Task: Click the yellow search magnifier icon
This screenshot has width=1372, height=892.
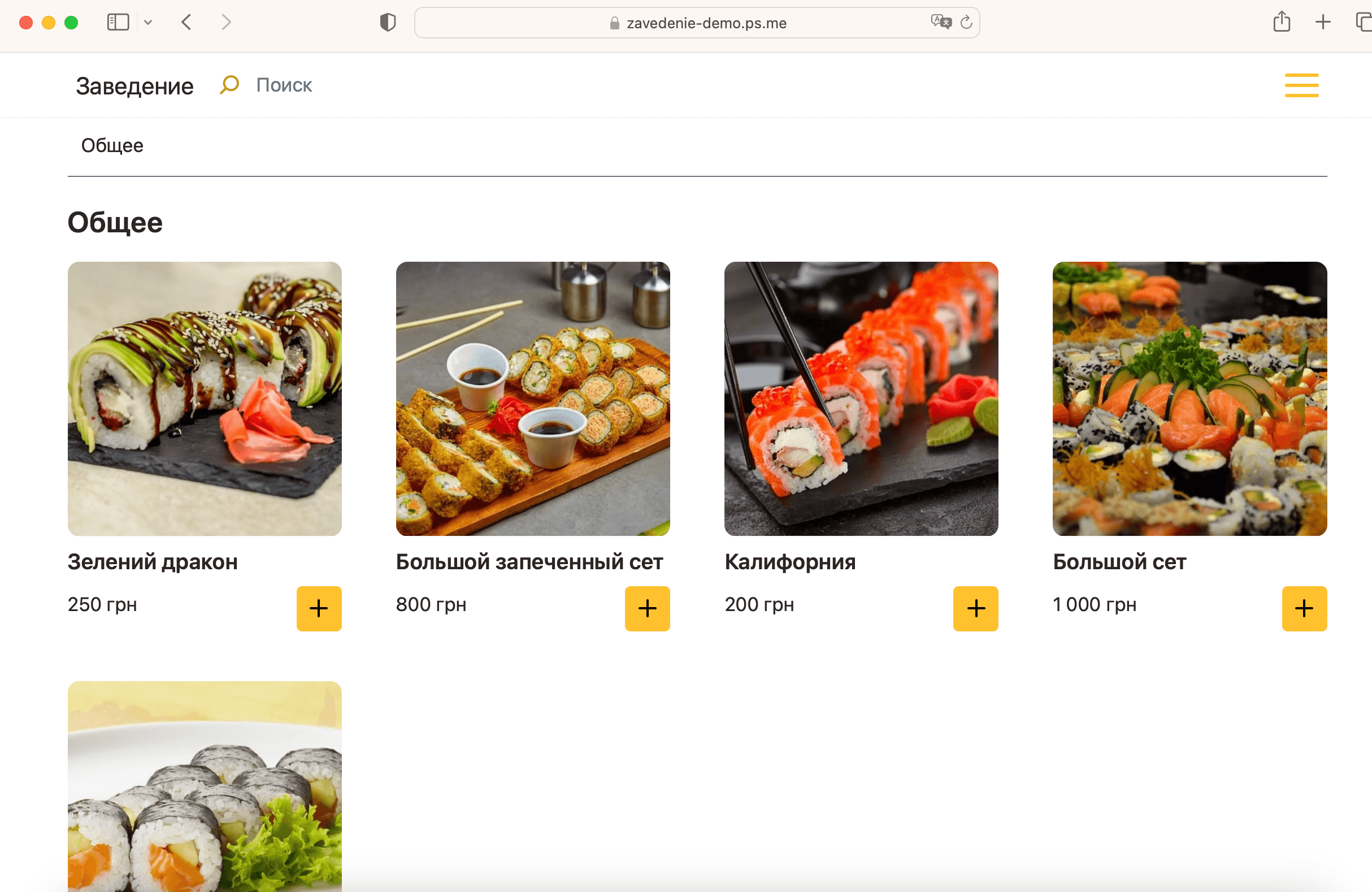Action: click(x=229, y=85)
